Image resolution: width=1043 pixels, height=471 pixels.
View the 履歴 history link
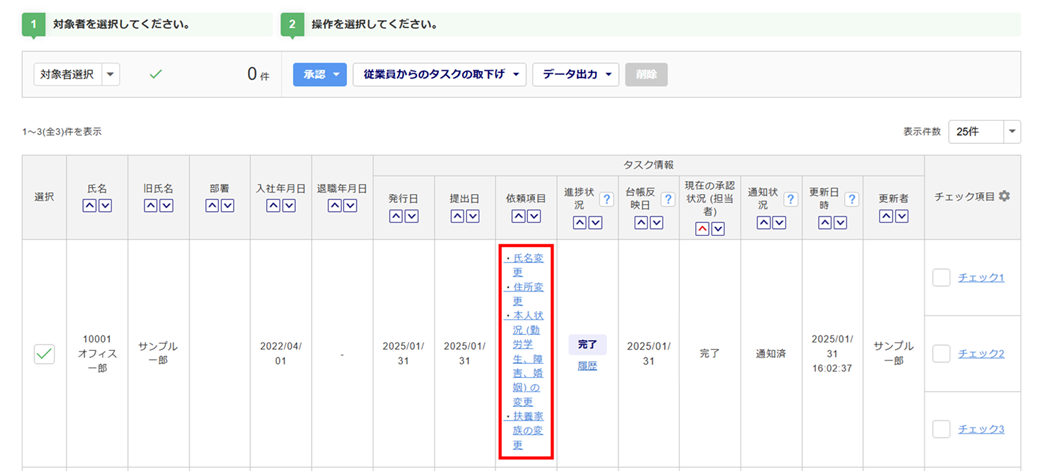(587, 367)
